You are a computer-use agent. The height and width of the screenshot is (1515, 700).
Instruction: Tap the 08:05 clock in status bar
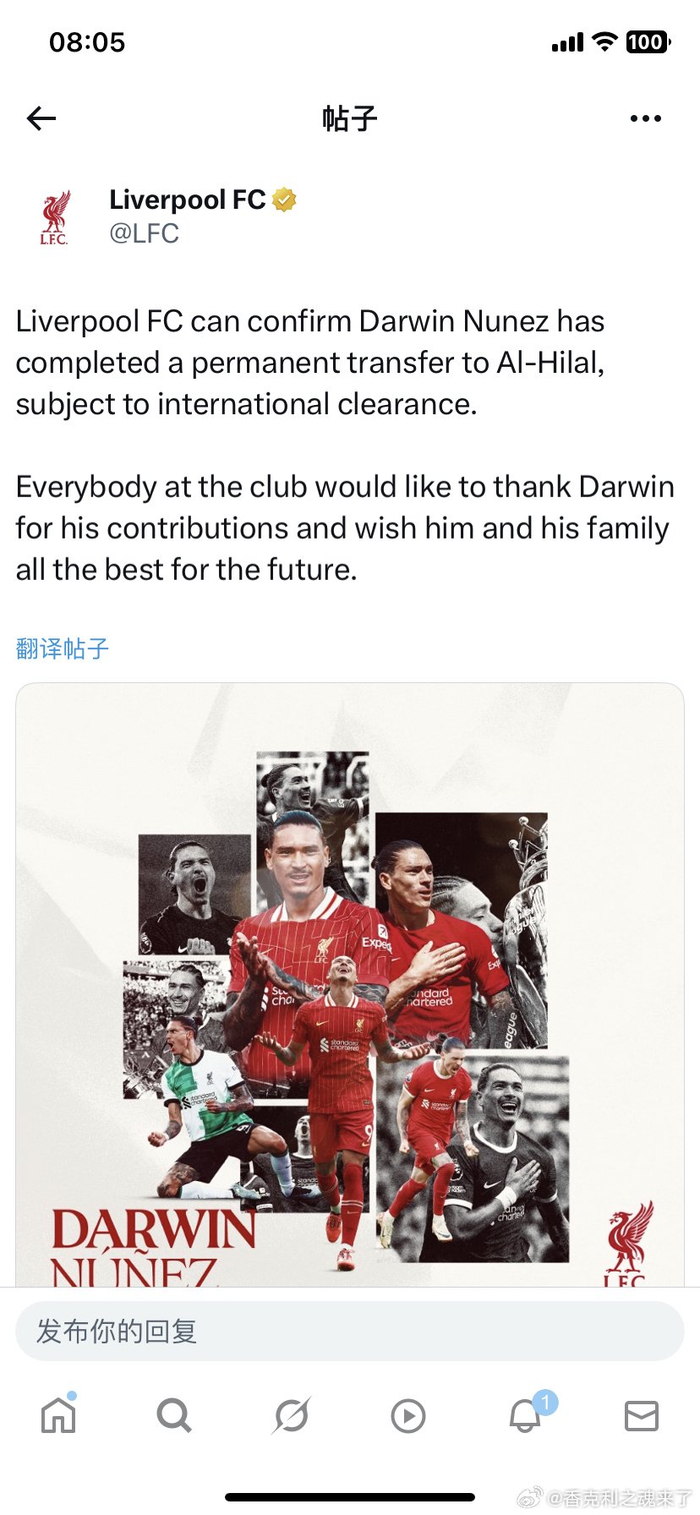[87, 42]
